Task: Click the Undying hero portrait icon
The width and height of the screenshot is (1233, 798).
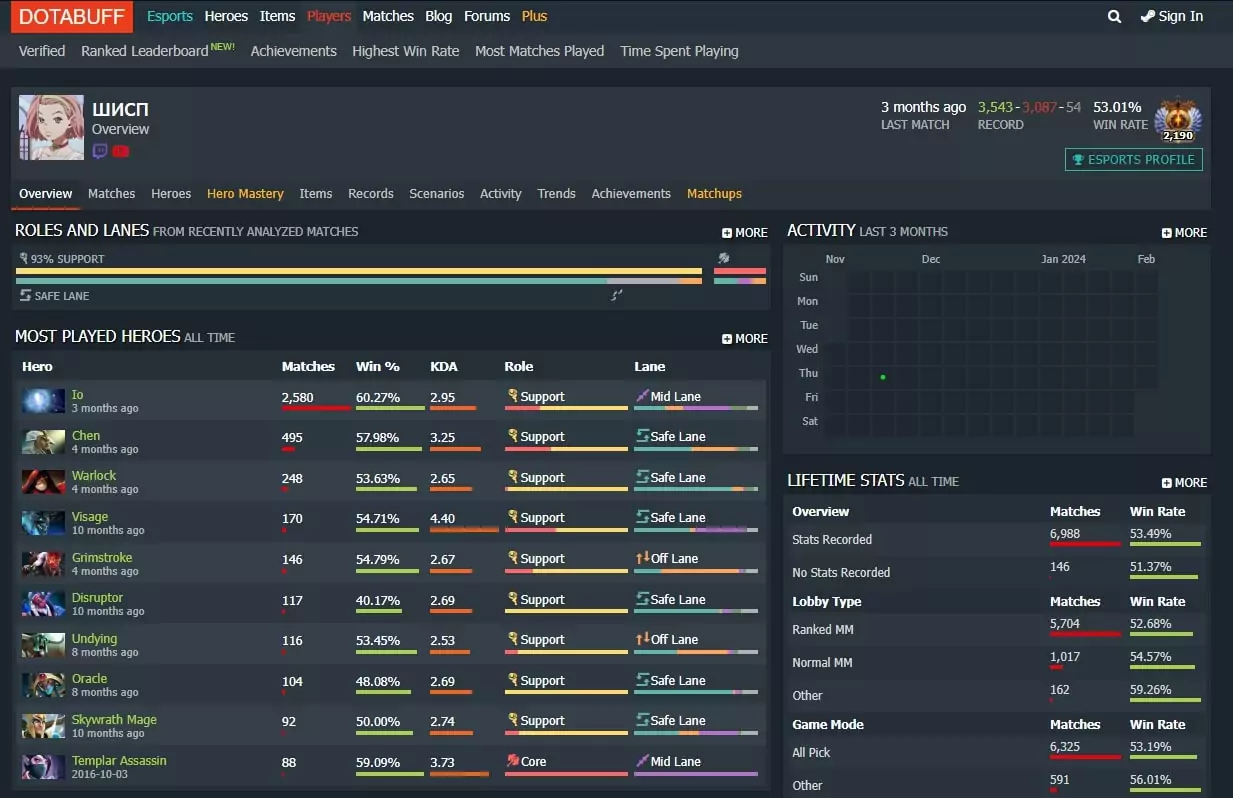Action: pyautogui.click(x=44, y=645)
